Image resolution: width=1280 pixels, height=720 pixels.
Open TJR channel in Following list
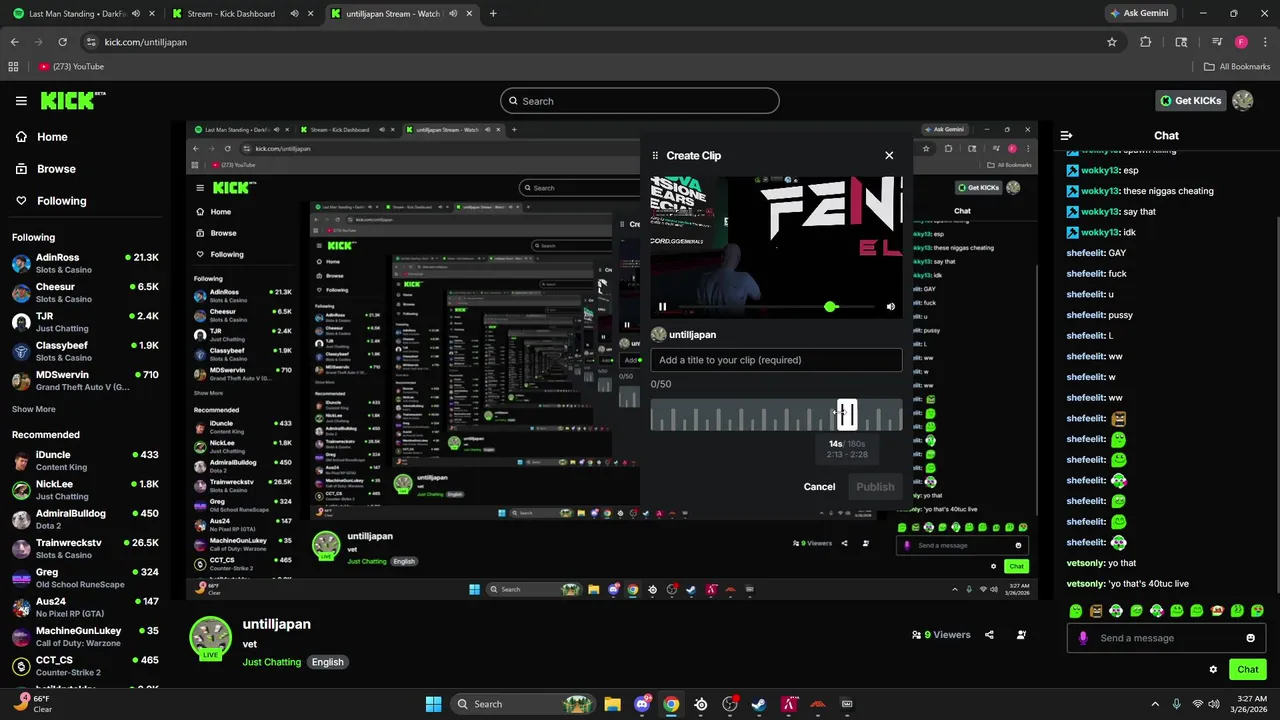tap(85, 322)
